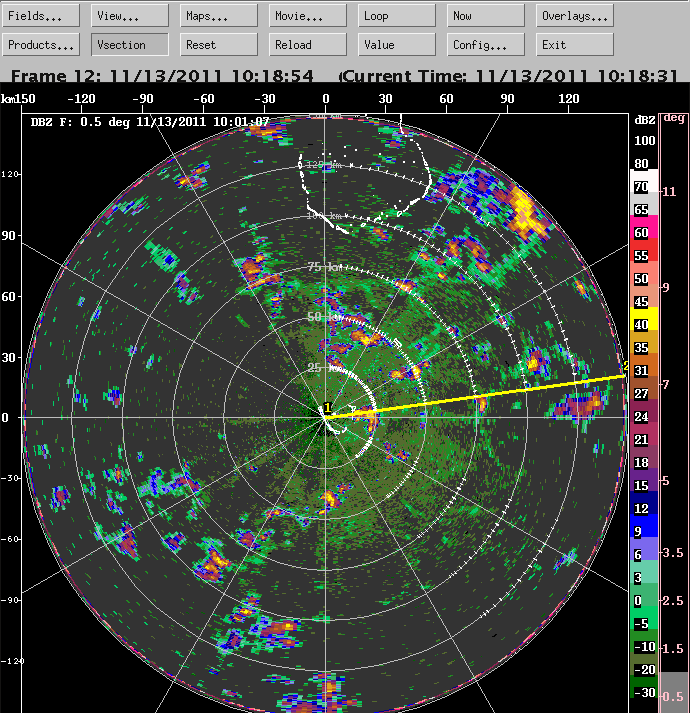
Task: Select the 3.5 deg elevation tilt
Action: 673,552
